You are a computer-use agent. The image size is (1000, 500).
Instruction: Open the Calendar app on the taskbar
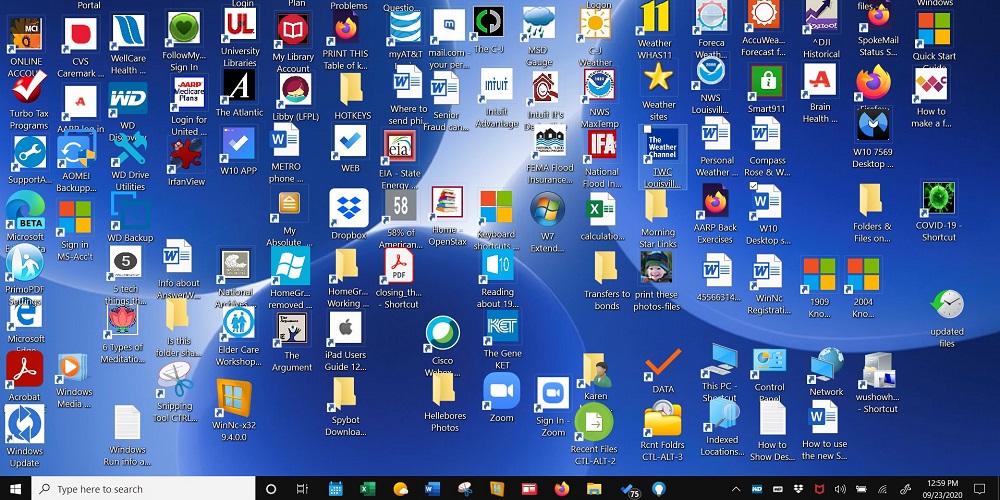(335, 489)
